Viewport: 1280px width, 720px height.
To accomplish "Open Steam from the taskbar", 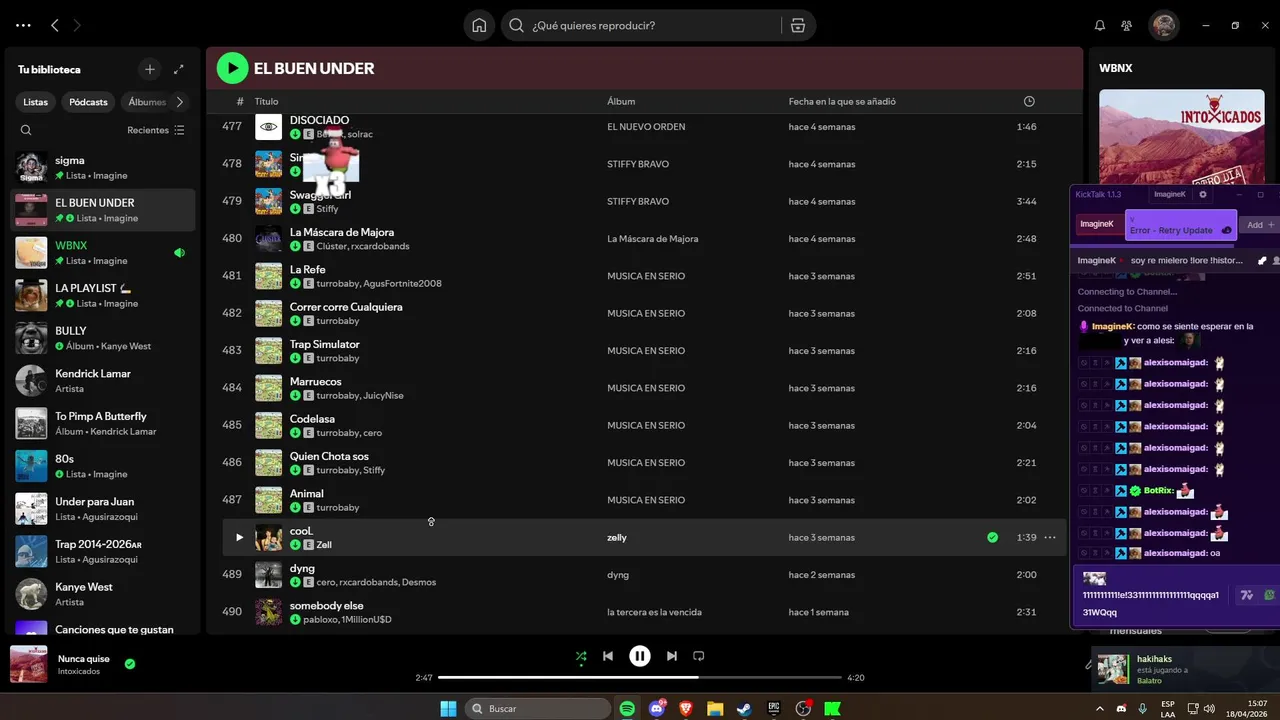I will (x=744, y=708).
